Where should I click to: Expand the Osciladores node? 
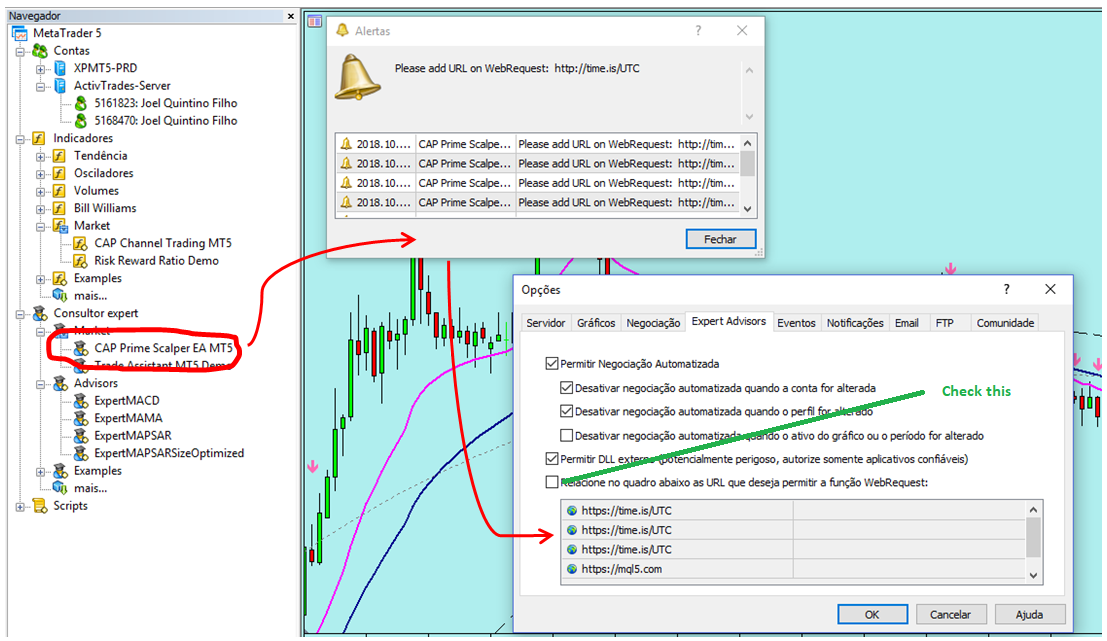pyautogui.click(x=41, y=174)
